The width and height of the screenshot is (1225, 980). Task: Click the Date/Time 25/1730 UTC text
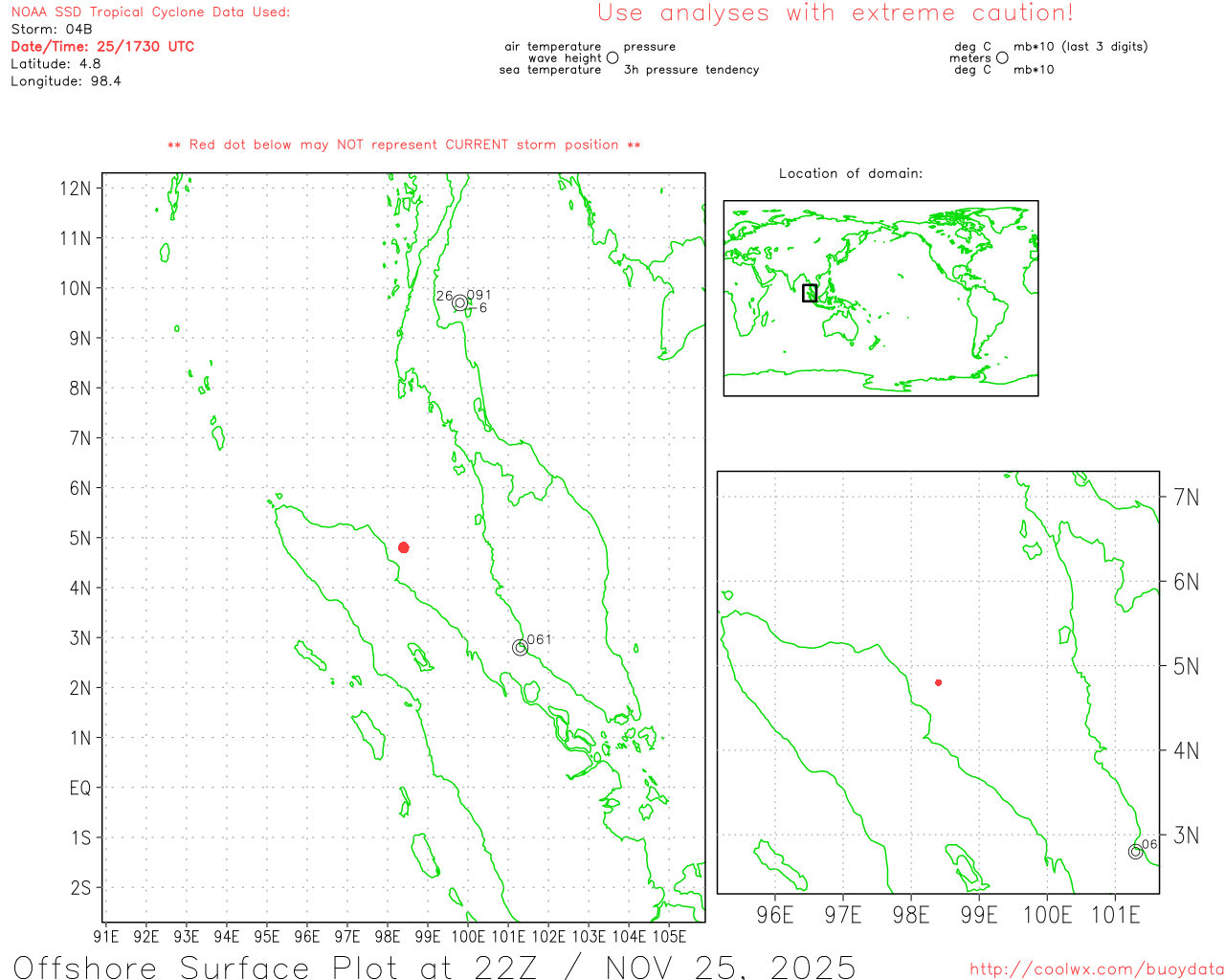click(102, 46)
